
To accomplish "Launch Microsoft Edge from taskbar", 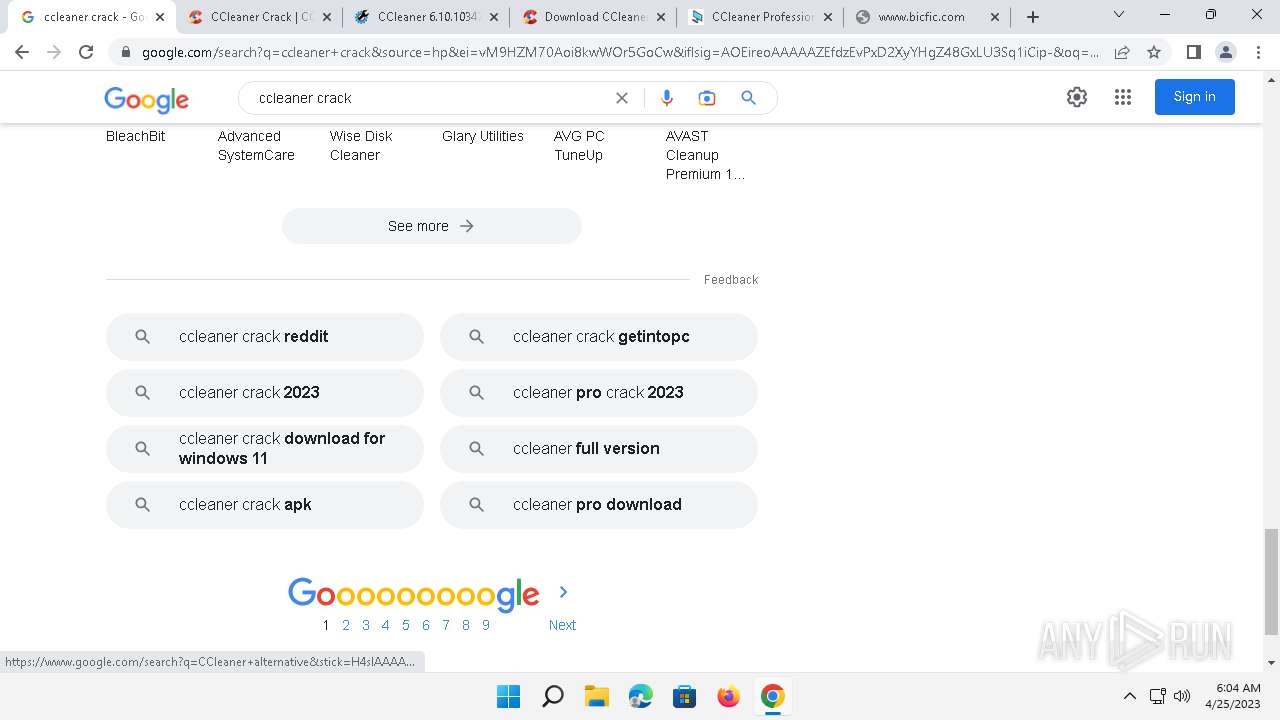I will pyautogui.click(x=640, y=696).
